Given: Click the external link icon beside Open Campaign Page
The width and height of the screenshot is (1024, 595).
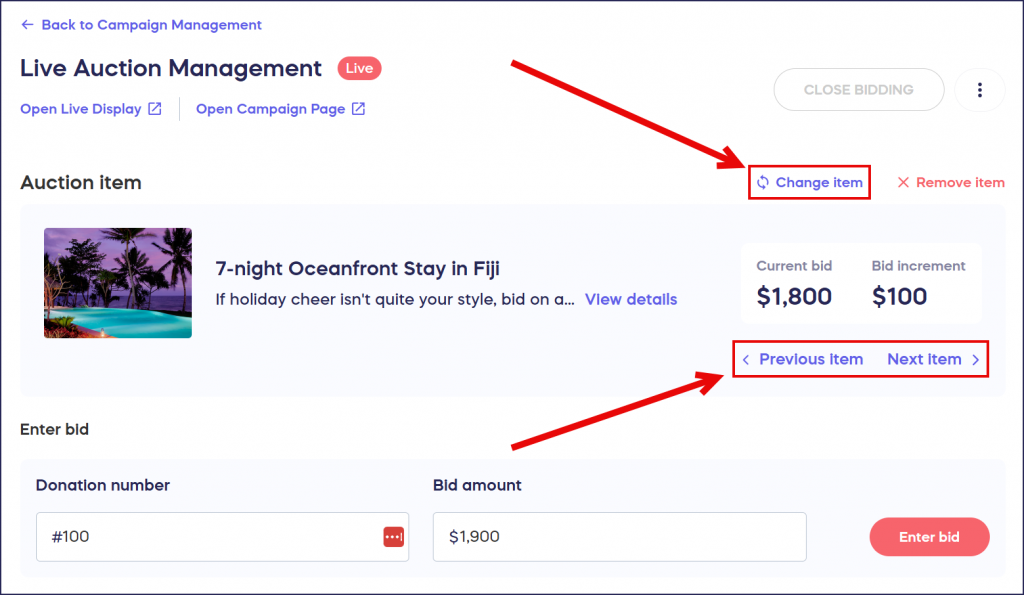Looking at the screenshot, I should click(359, 109).
